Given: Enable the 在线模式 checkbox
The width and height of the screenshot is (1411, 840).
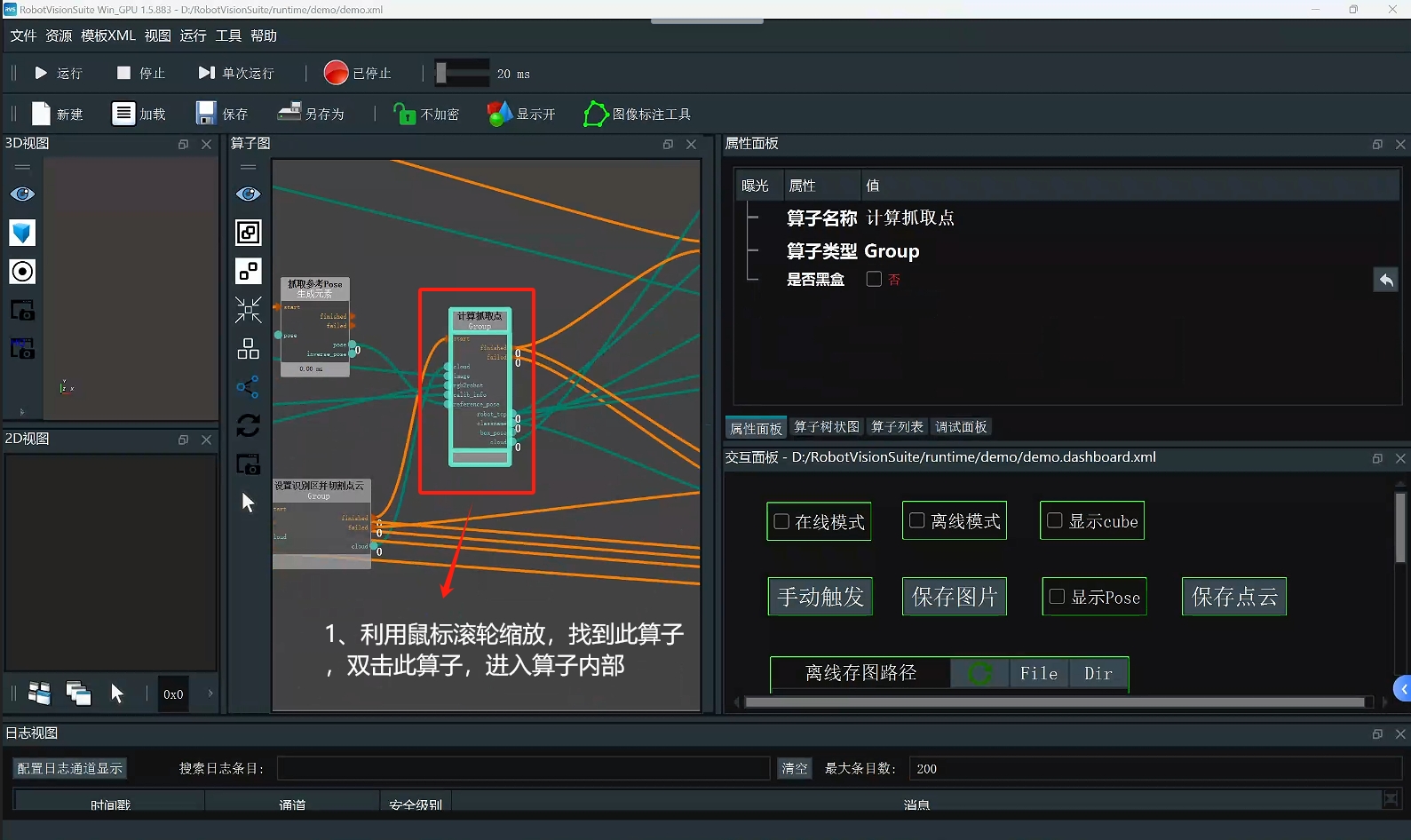Looking at the screenshot, I should (x=781, y=521).
